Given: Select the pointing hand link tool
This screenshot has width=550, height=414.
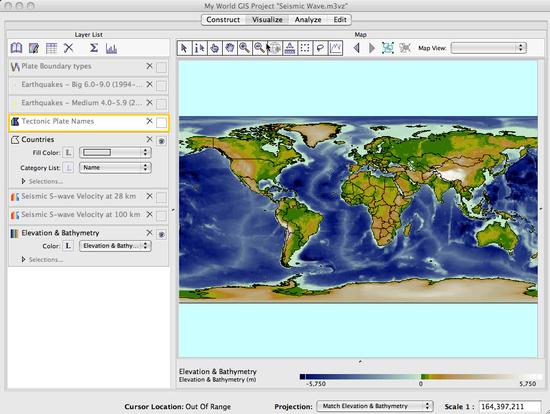Looking at the screenshot, I should (215, 48).
